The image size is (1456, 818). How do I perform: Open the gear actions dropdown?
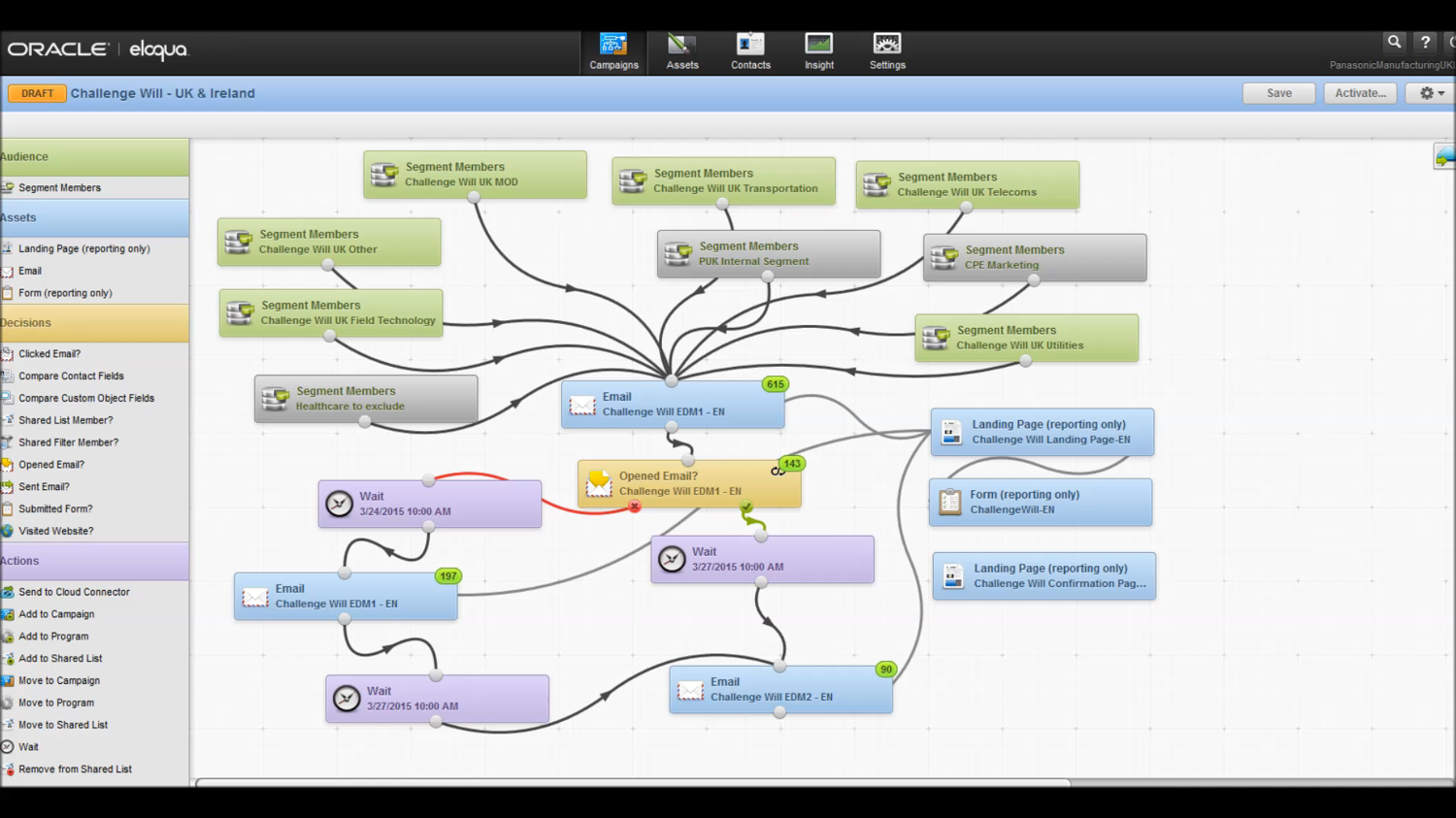pyautogui.click(x=1432, y=93)
